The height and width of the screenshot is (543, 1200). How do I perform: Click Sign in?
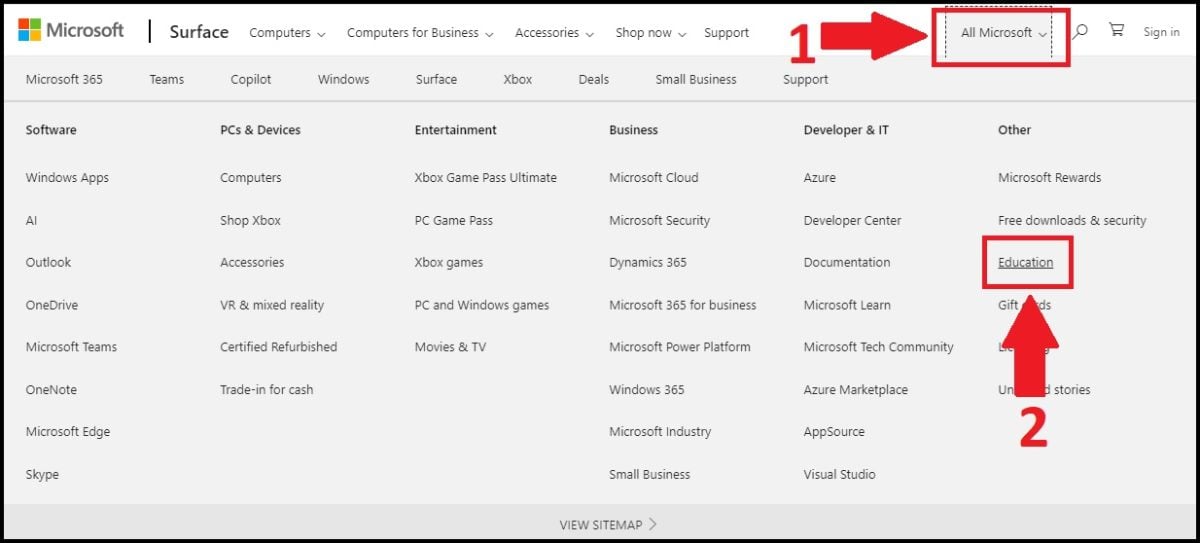tap(1161, 32)
